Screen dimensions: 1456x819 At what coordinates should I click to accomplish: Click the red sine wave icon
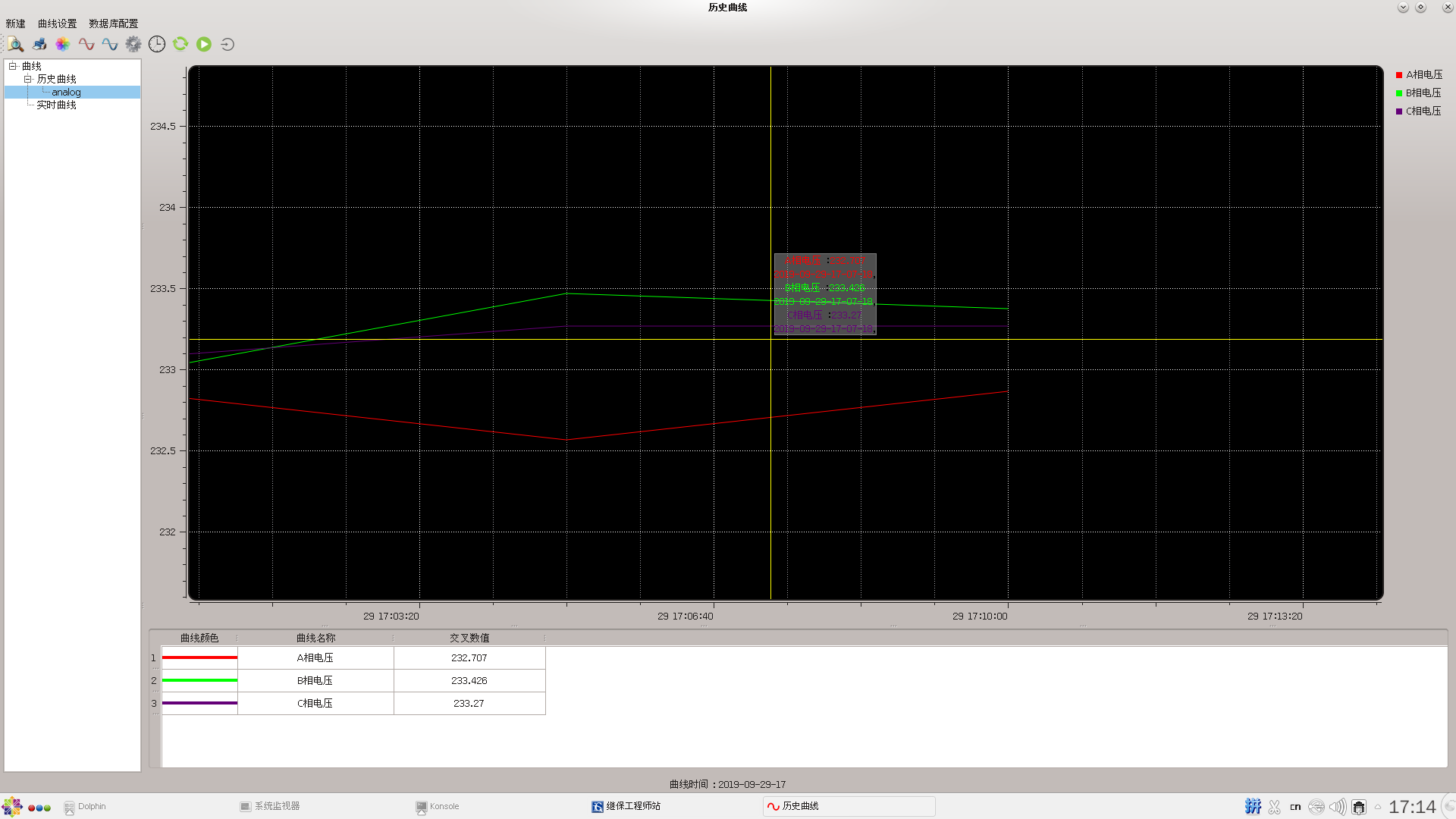coord(86,44)
